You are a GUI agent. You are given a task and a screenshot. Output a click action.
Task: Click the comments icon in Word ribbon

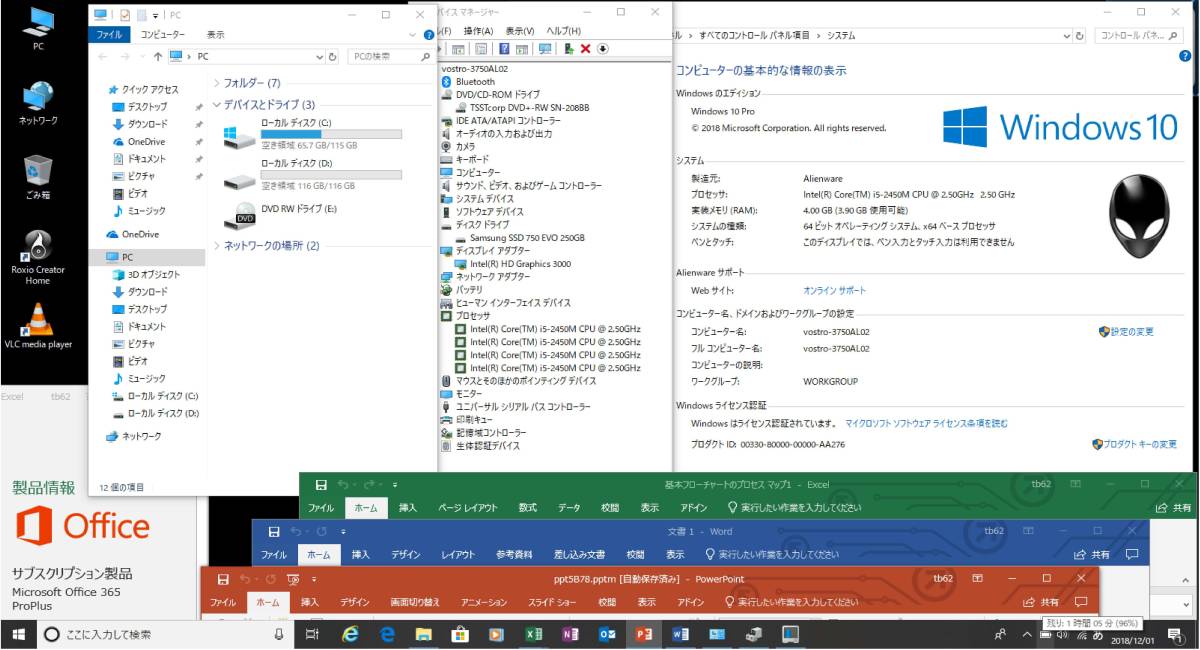pyautogui.click(x=1132, y=554)
